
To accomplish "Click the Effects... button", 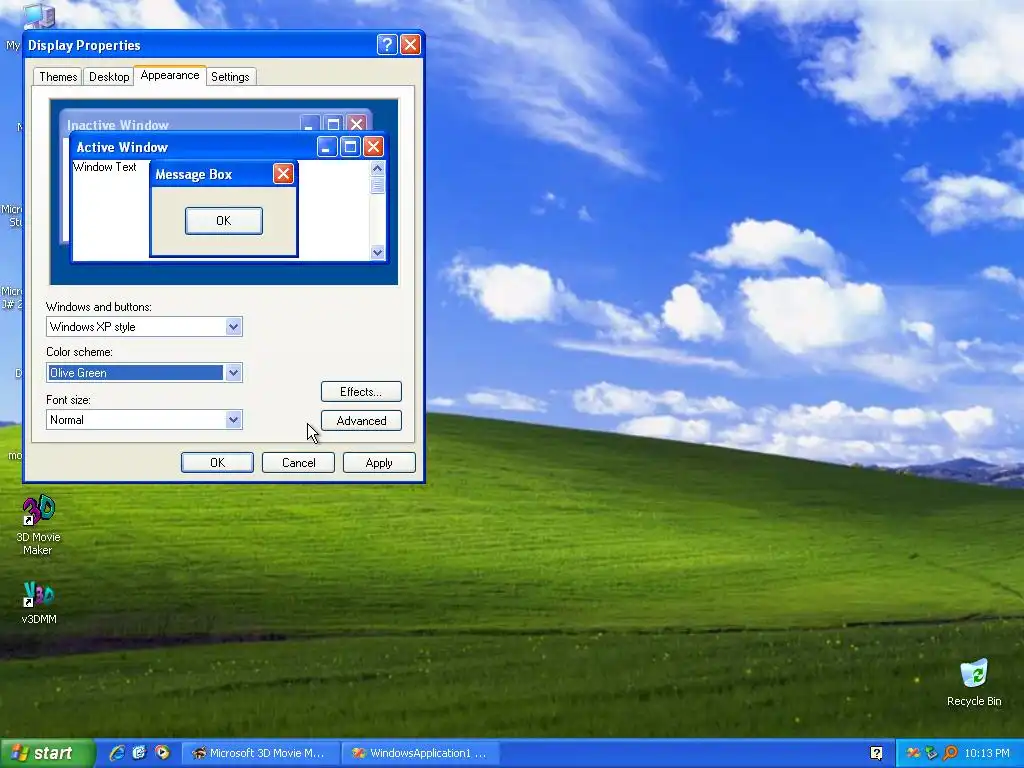I will click(361, 392).
